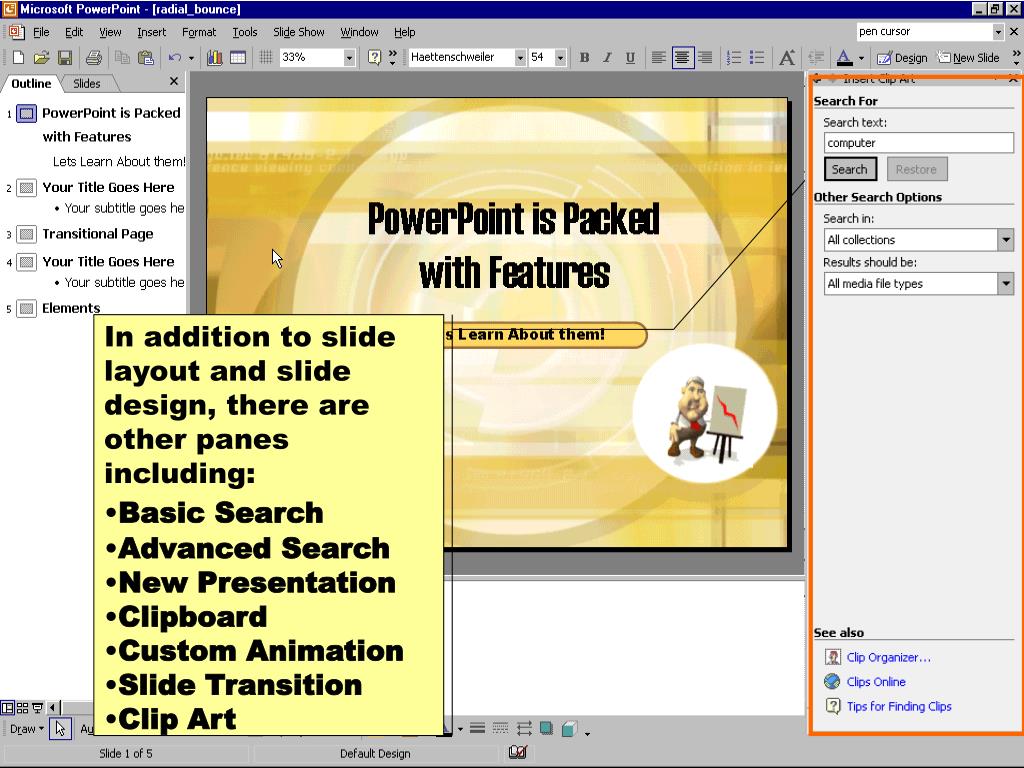Toggle Center alignment button
The image size is (1024, 768).
pyautogui.click(x=682, y=57)
